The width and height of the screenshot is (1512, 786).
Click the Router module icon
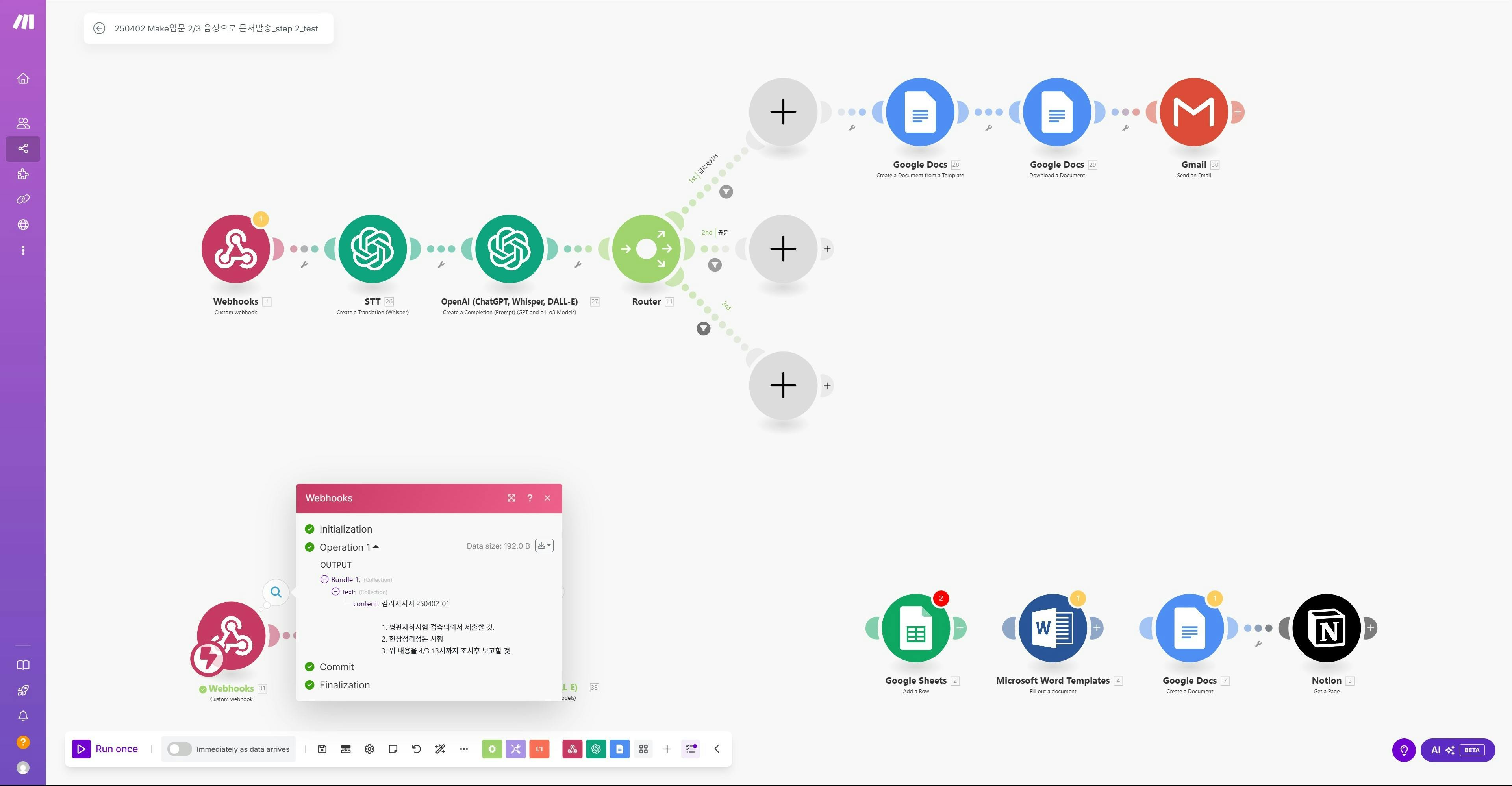[x=646, y=249]
